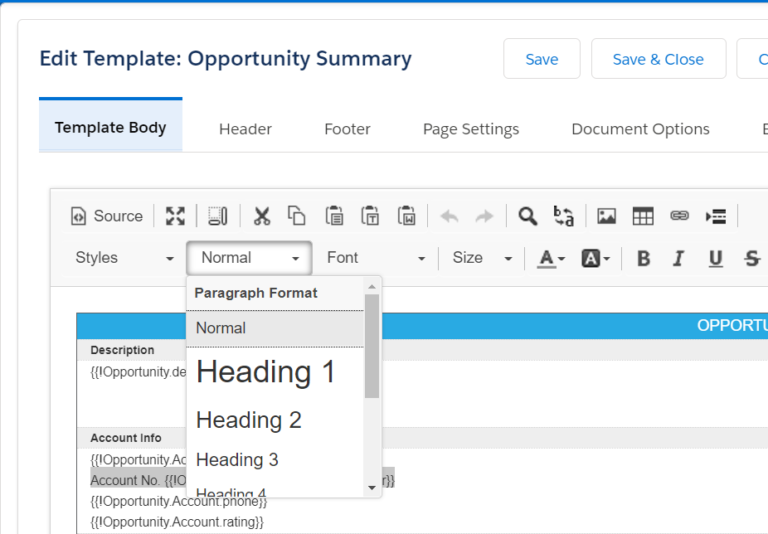Insert a table using the Table icon
This screenshot has height=534, width=768.
pyautogui.click(x=643, y=216)
